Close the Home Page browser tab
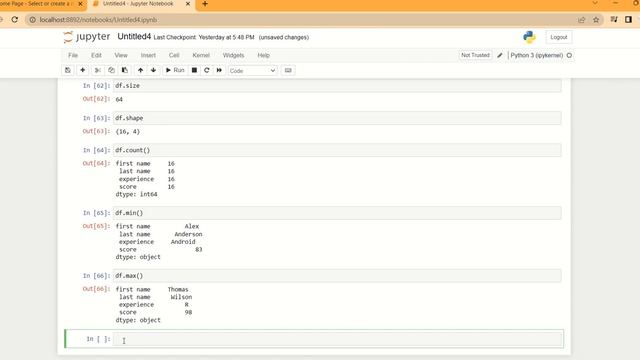640x360 pixels. pyautogui.click(x=80, y=4)
